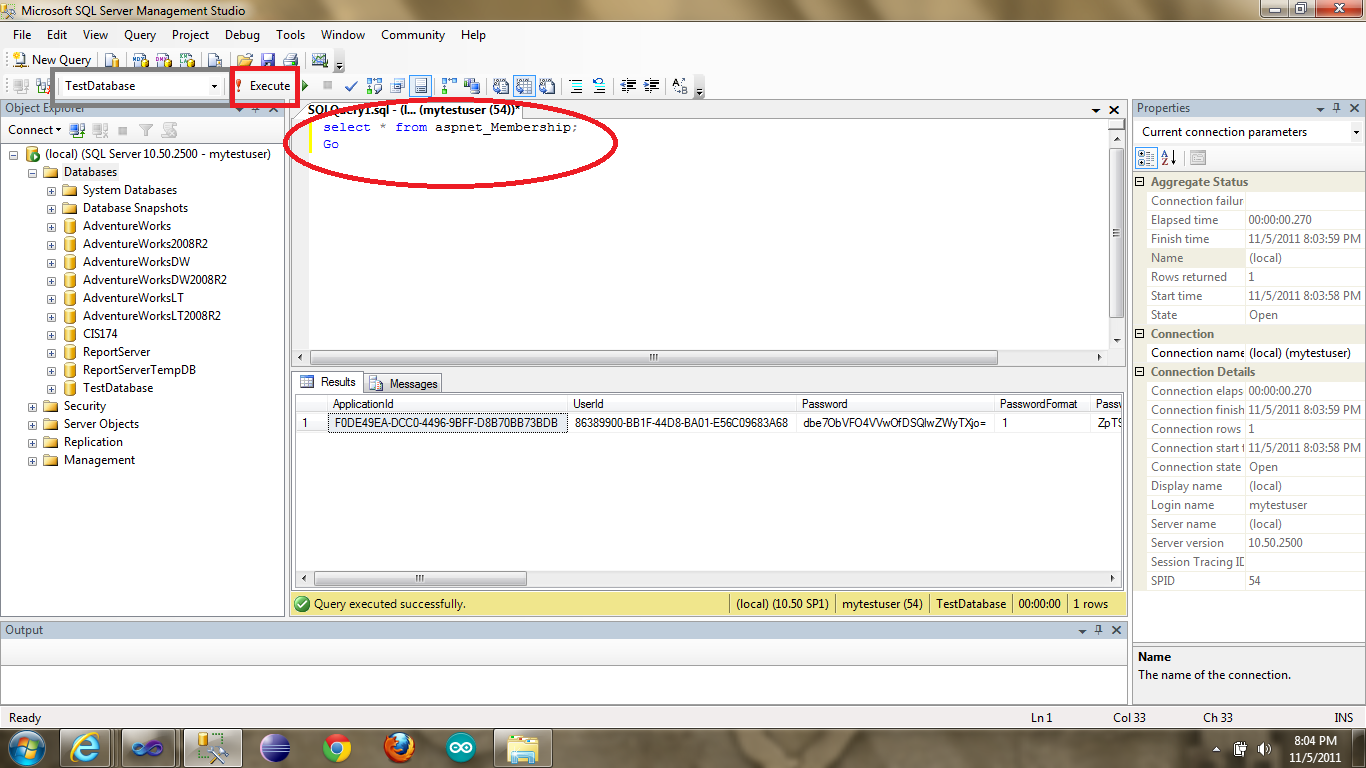Click the Execute button

click(263, 86)
